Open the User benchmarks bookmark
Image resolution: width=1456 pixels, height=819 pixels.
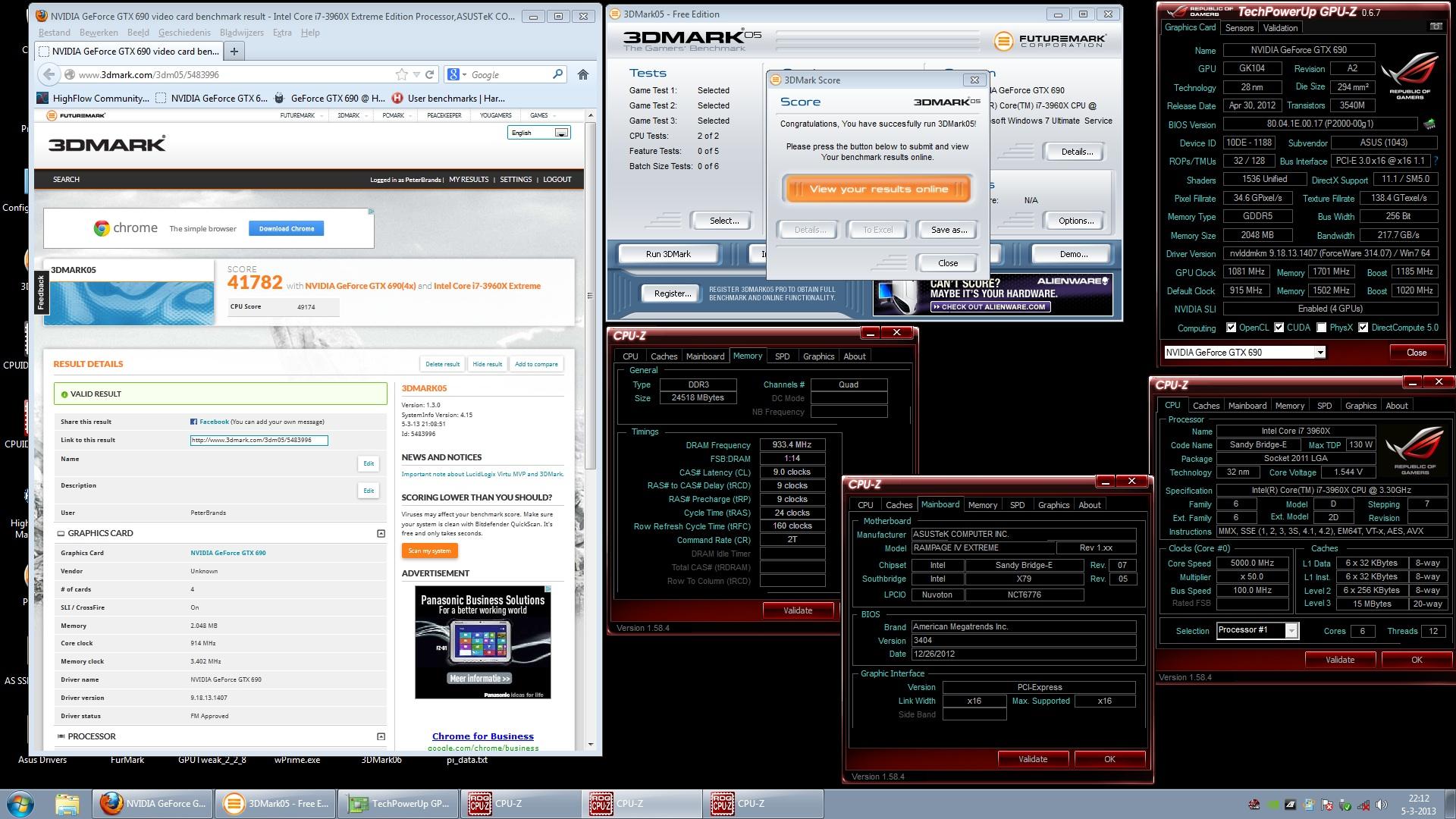point(448,98)
